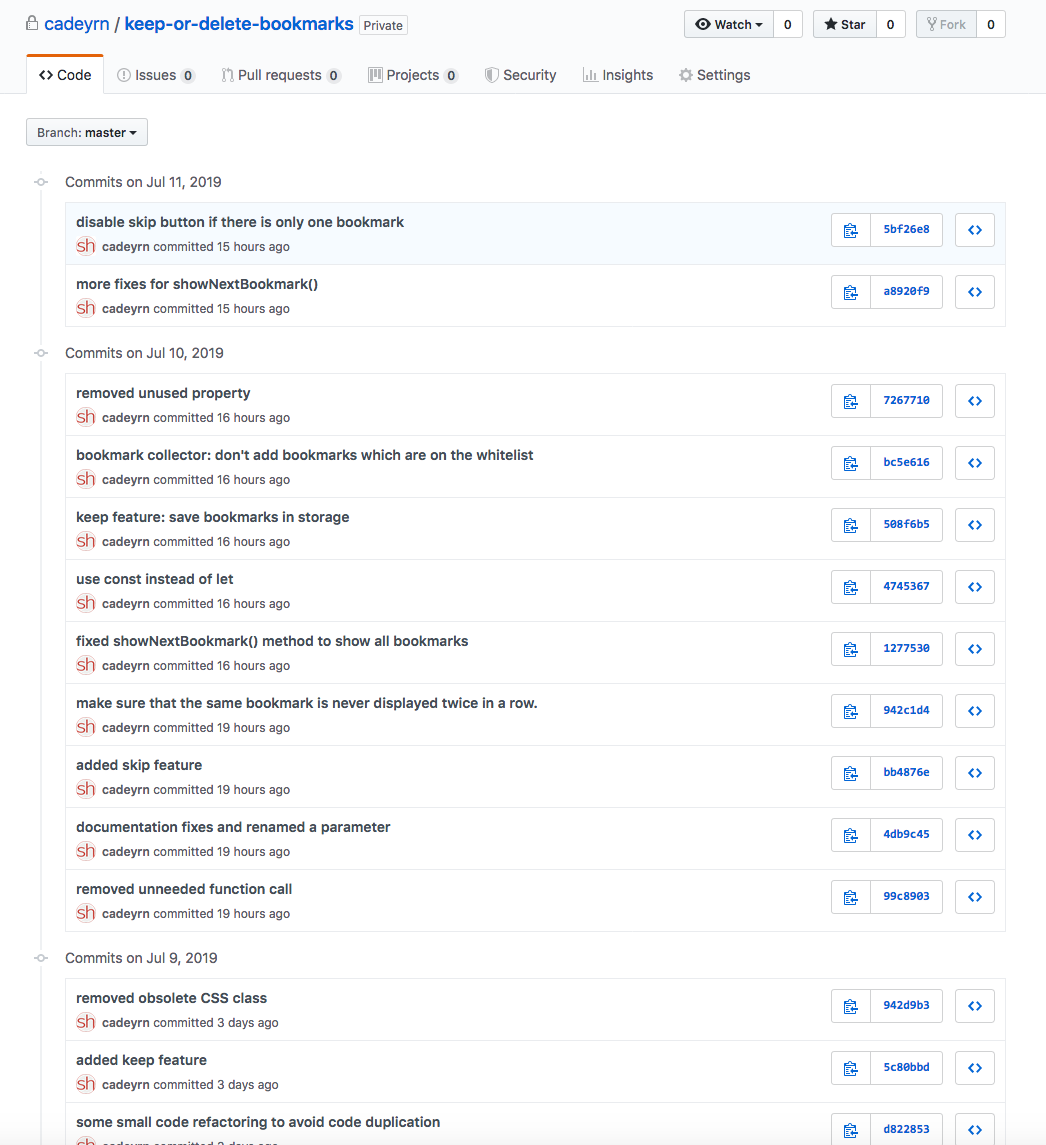Copy full SHA for commit 942c1d4
This screenshot has height=1145, width=1046.
(851, 711)
